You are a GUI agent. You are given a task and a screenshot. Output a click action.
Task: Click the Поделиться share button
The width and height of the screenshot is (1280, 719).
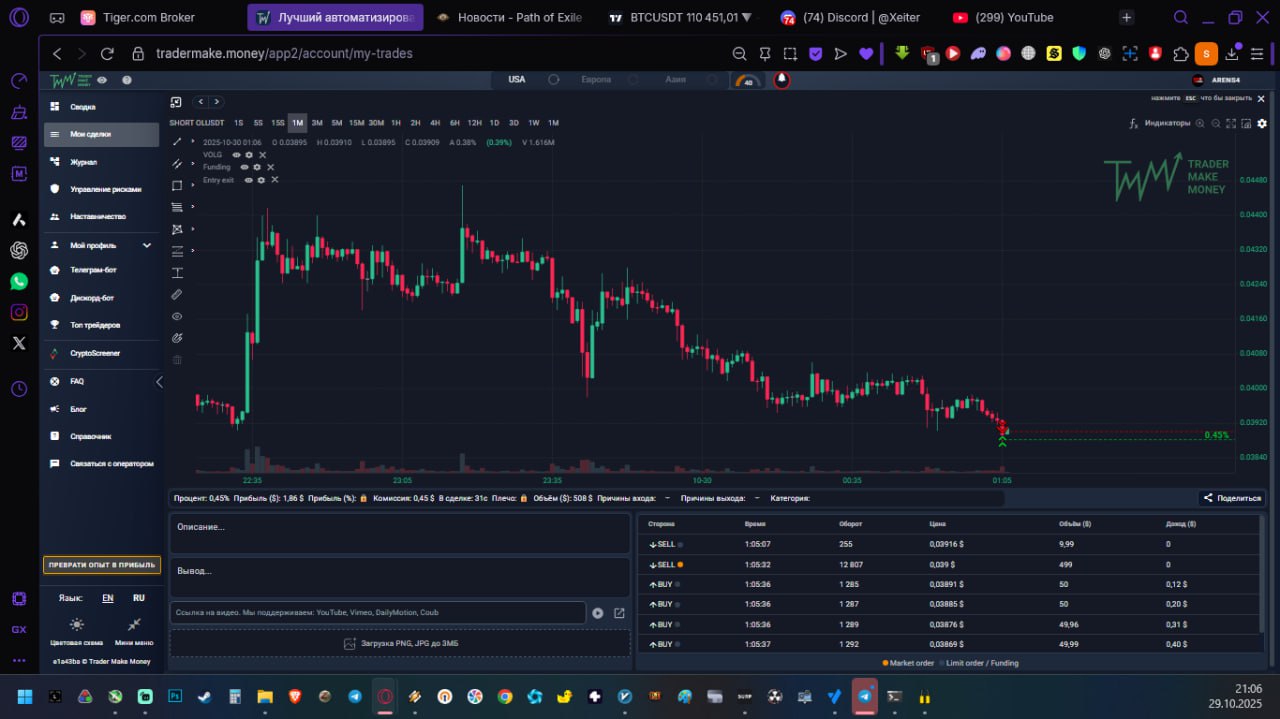click(x=1232, y=498)
